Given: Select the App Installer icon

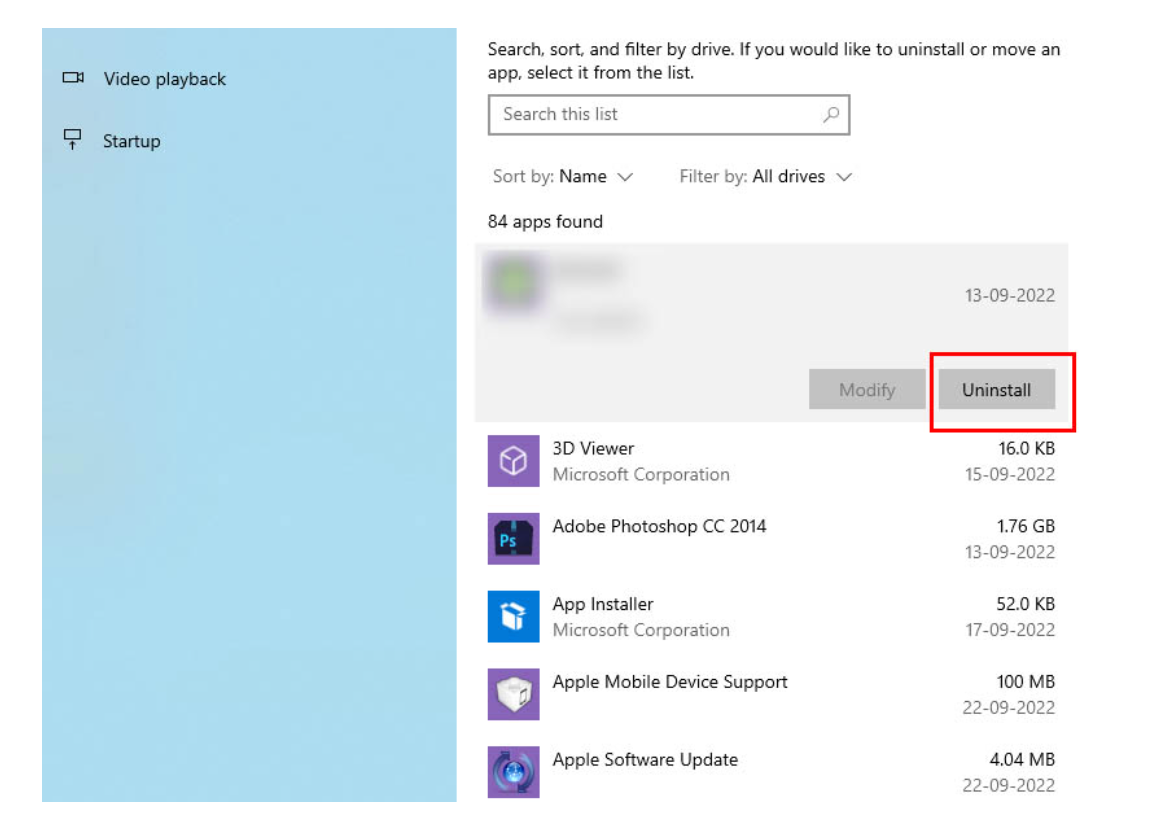Looking at the screenshot, I should pyautogui.click(x=513, y=616).
